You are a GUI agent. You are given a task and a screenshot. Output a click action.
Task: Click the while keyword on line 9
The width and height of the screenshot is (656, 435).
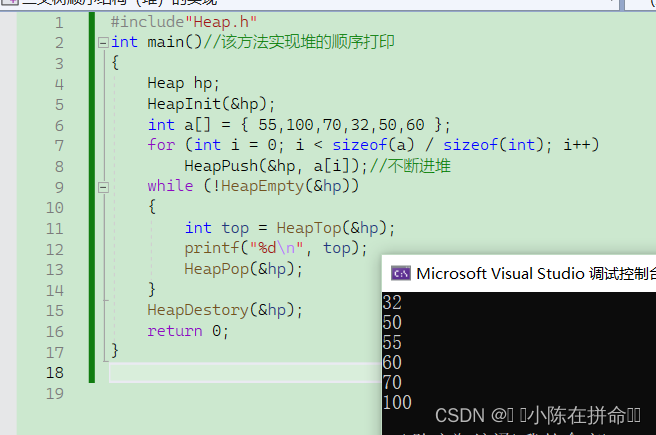coord(170,186)
